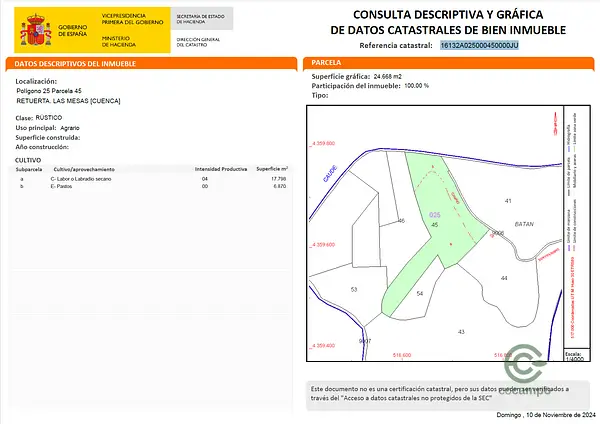Image resolution: width=600 pixels, height=424 pixels.
Task: Click coordinate label 4.359.600 on map
Action: (x=323, y=245)
